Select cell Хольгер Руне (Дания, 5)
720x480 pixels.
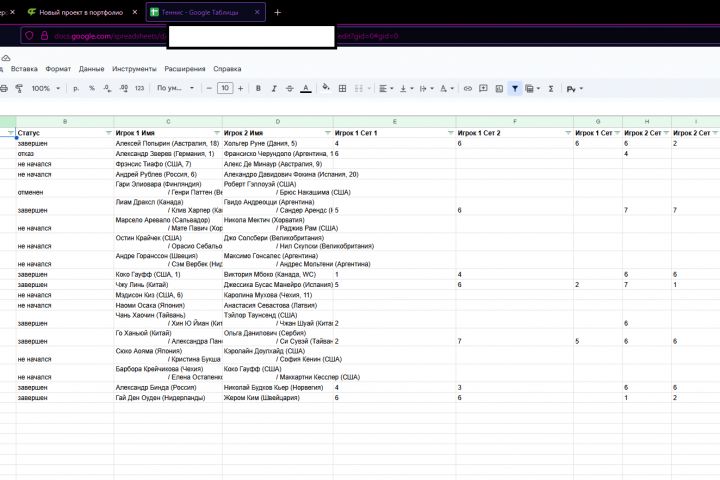[x=278, y=143]
